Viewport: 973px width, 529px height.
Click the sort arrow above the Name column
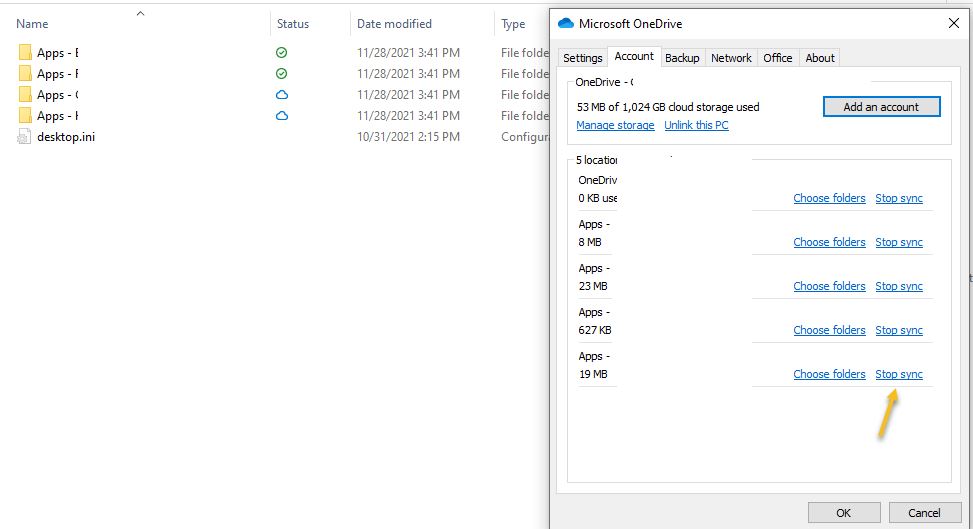[140, 13]
